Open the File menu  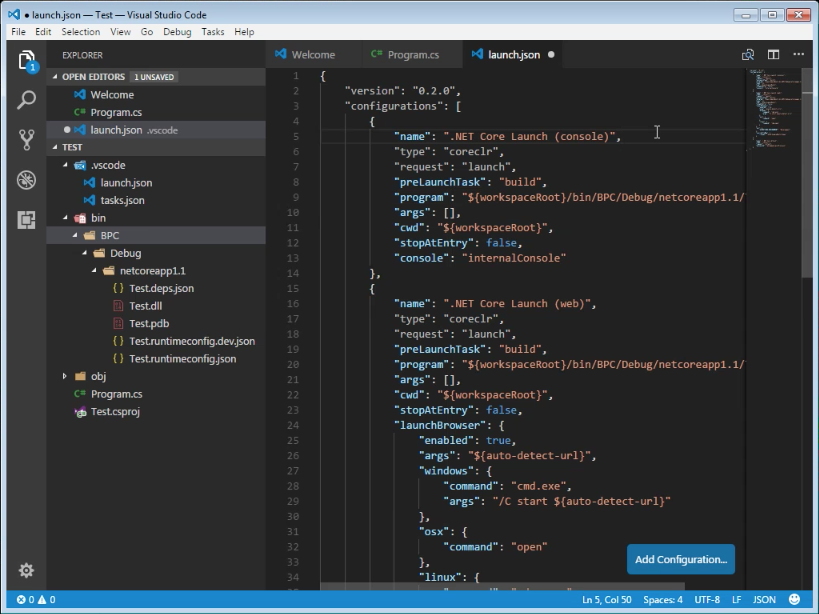pyautogui.click(x=18, y=32)
